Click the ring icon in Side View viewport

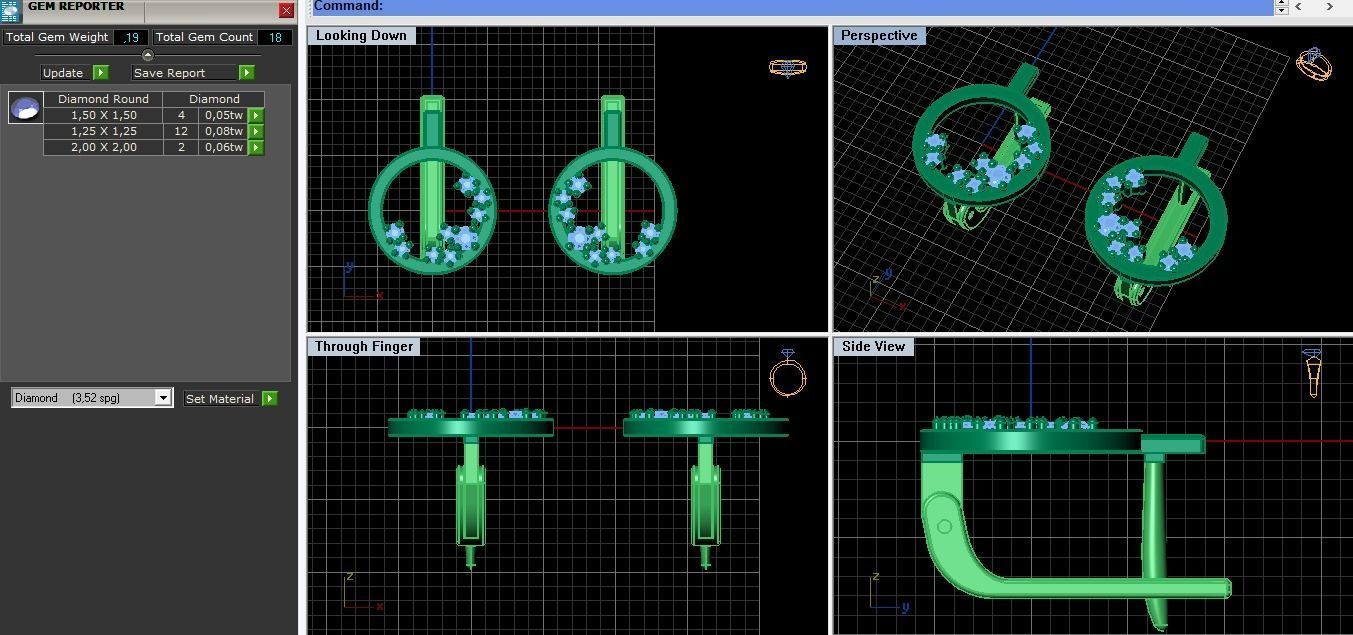click(x=1312, y=372)
